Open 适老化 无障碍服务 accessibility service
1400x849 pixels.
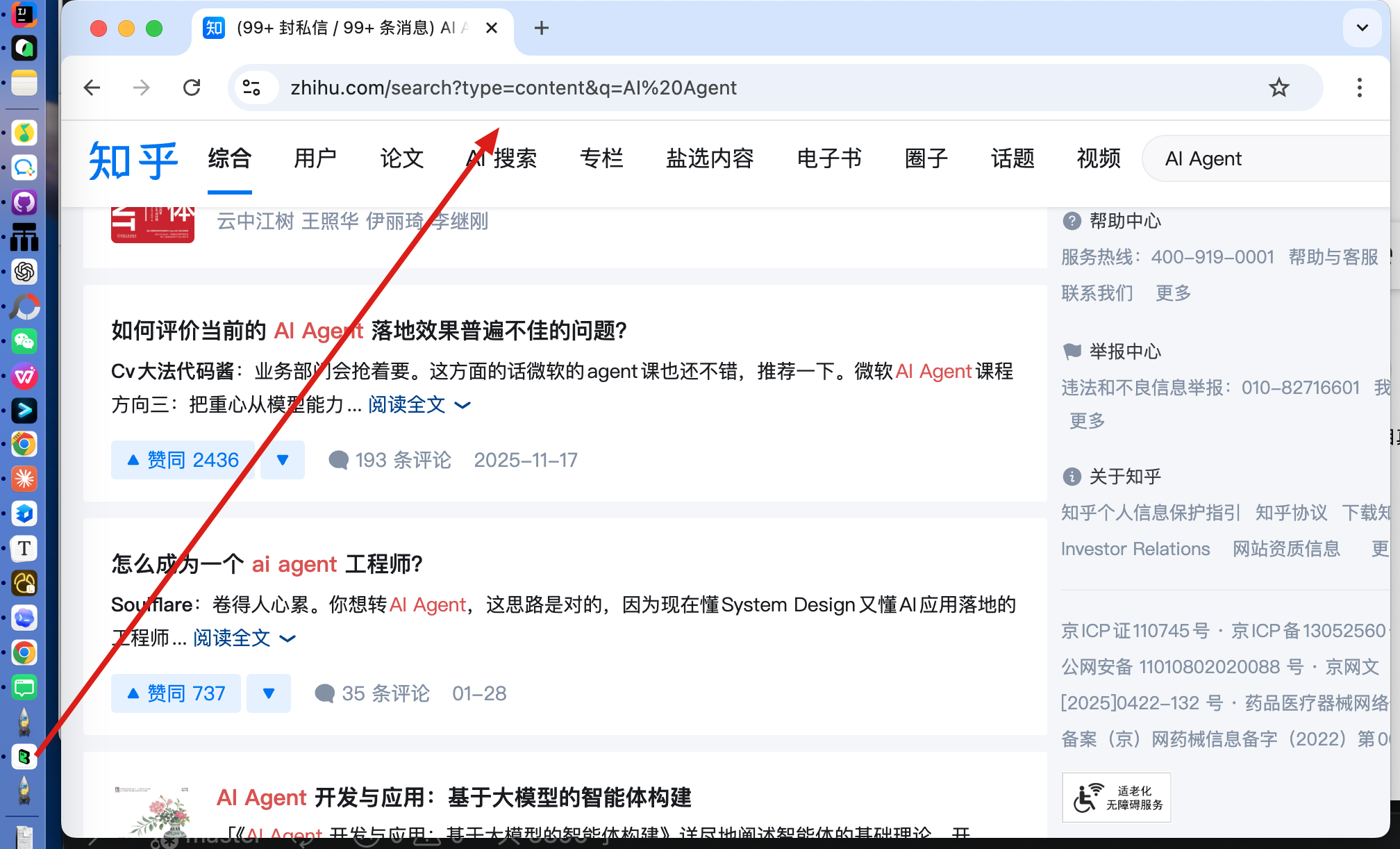point(1117,798)
